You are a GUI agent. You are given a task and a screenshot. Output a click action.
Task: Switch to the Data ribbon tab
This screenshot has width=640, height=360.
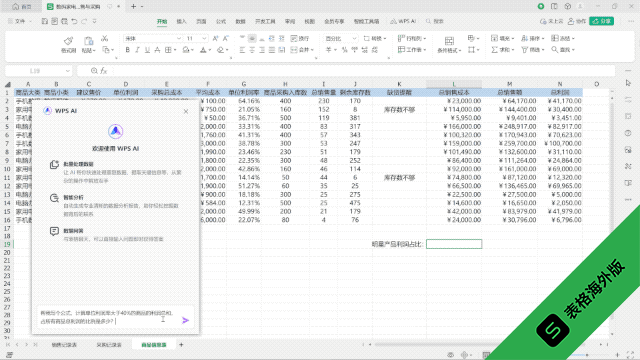click(240, 21)
